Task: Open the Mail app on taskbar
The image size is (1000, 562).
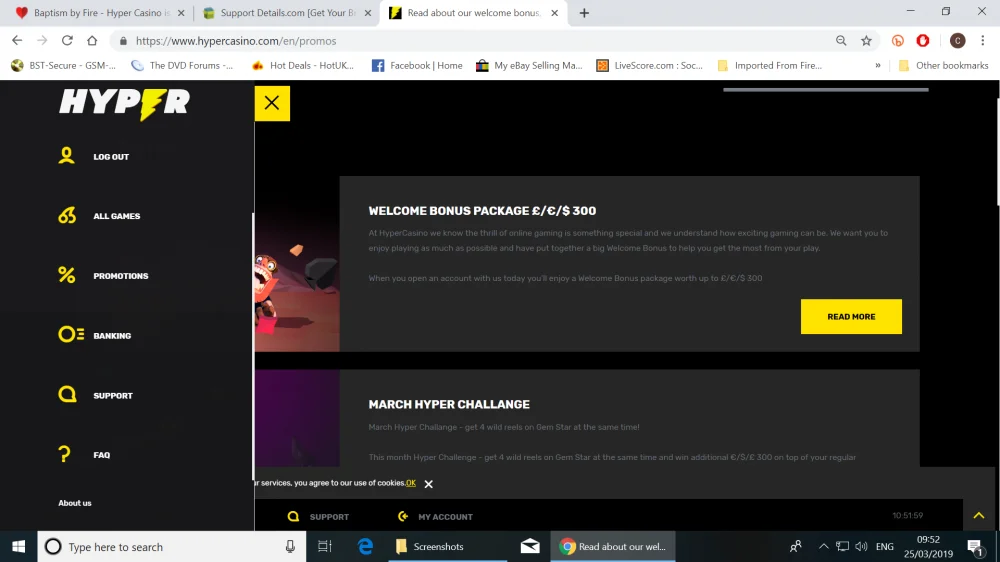Action: pos(529,547)
